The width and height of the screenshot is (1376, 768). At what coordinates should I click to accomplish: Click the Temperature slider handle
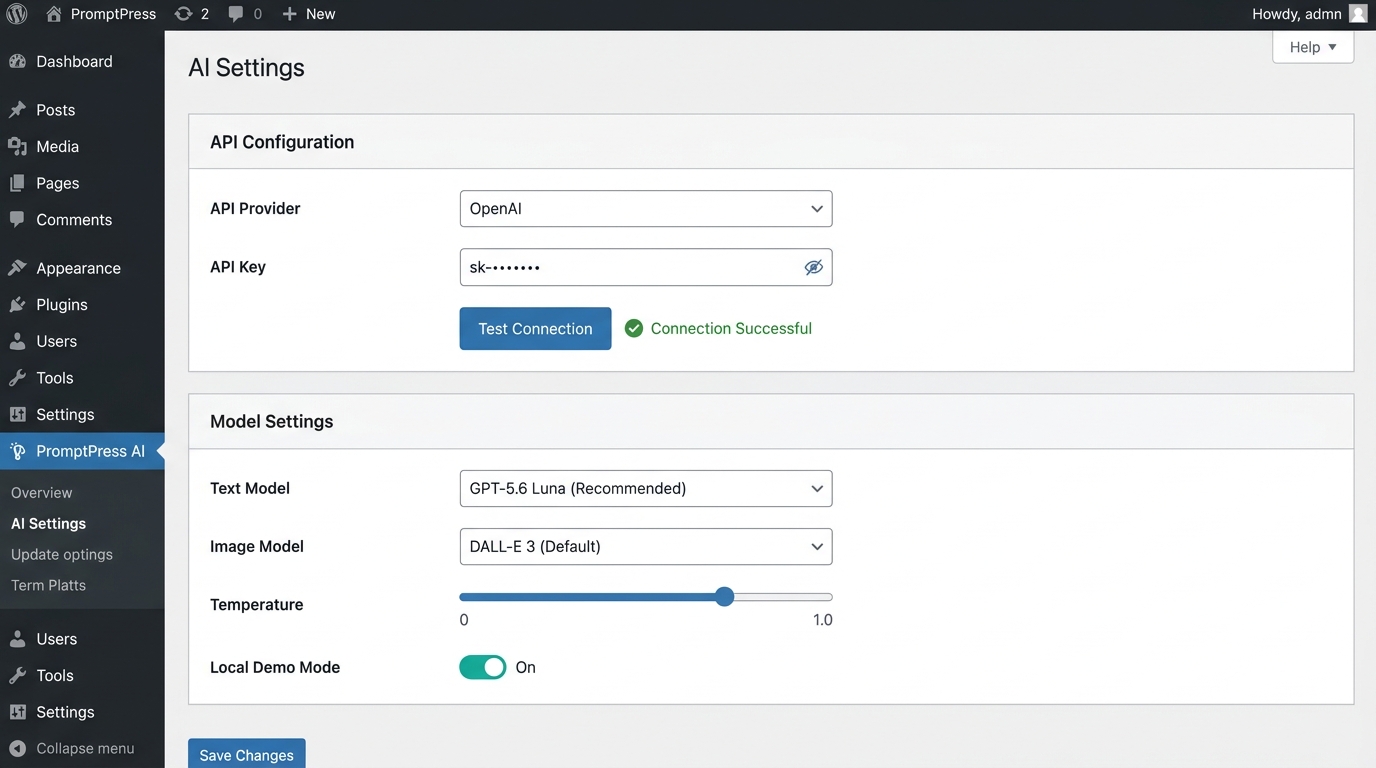point(725,597)
